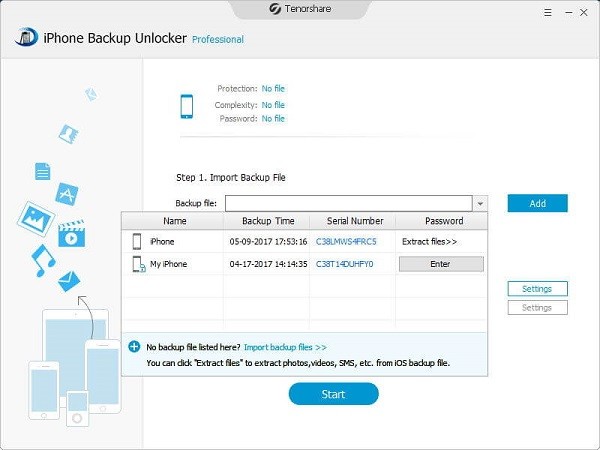This screenshot has height=450, width=600.
Task: Select the iPhone backup row name
Action: point(162,241)
